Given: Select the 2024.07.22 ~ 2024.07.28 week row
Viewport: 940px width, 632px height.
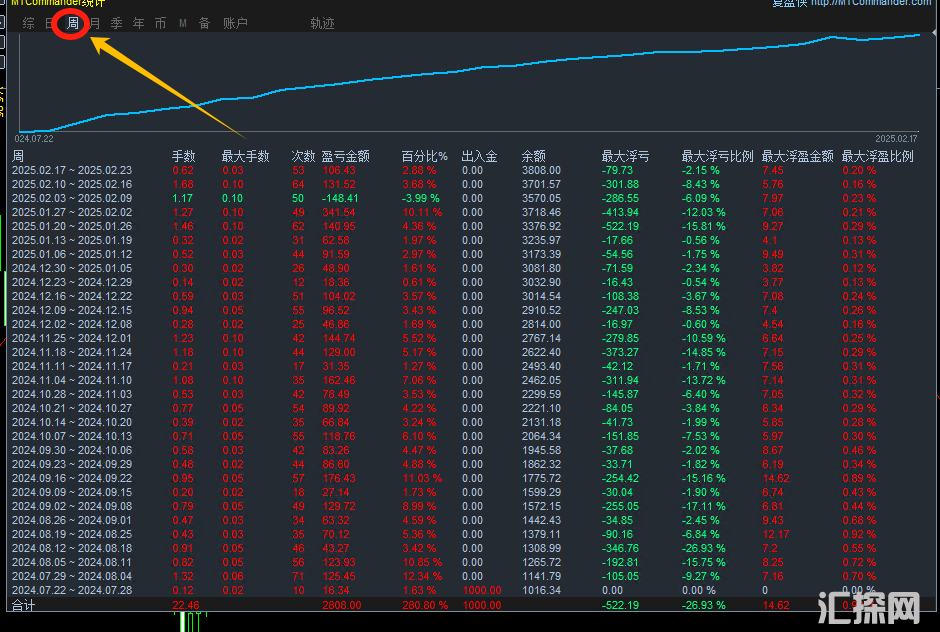Looking at the screenshot, I should pyautogui.click(x=72, y=591).
